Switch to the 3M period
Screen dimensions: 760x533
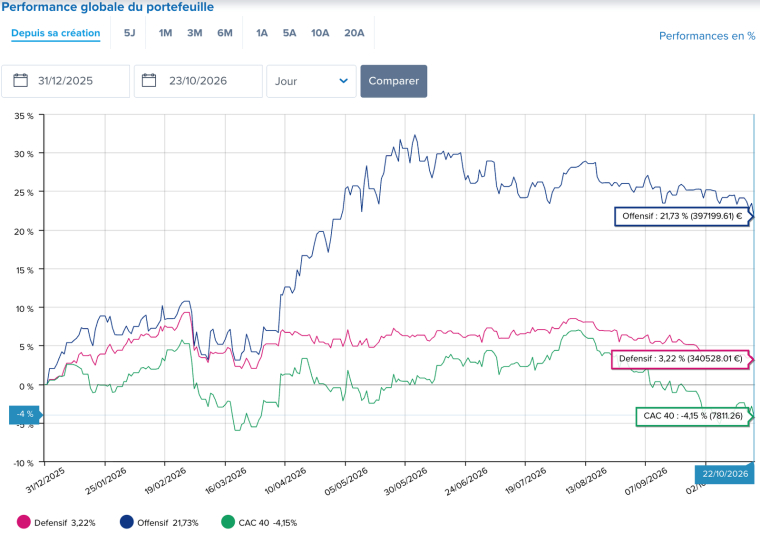tap(195, 33)
